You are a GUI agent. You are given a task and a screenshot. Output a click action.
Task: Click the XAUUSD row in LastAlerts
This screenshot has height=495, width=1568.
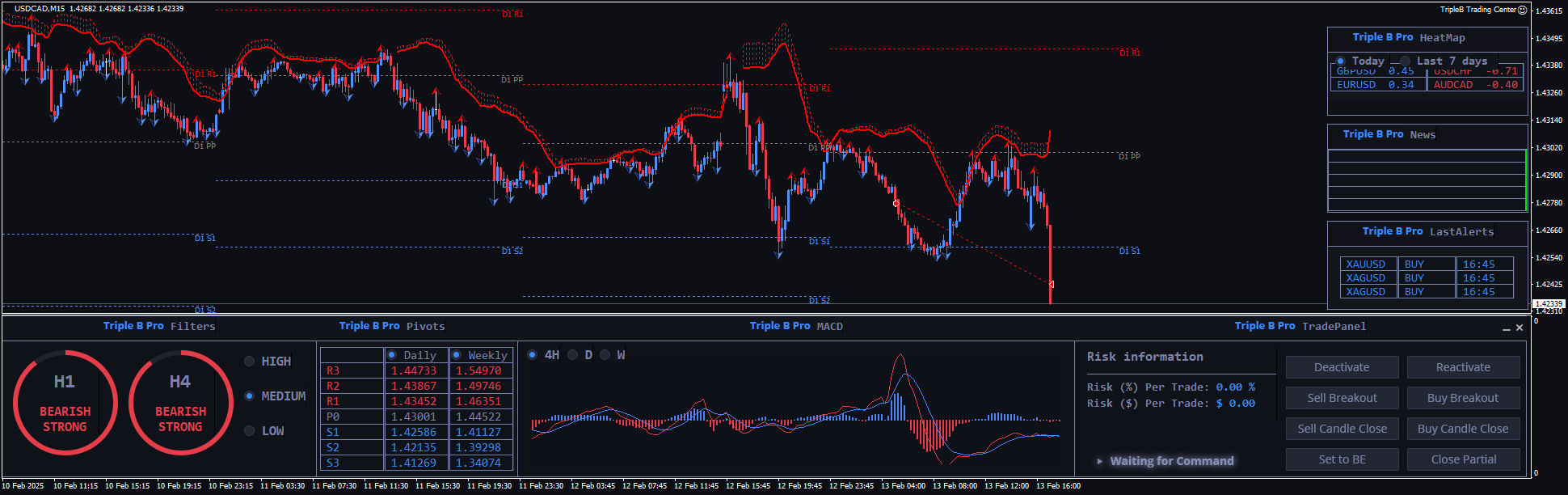coord(1366,264)
